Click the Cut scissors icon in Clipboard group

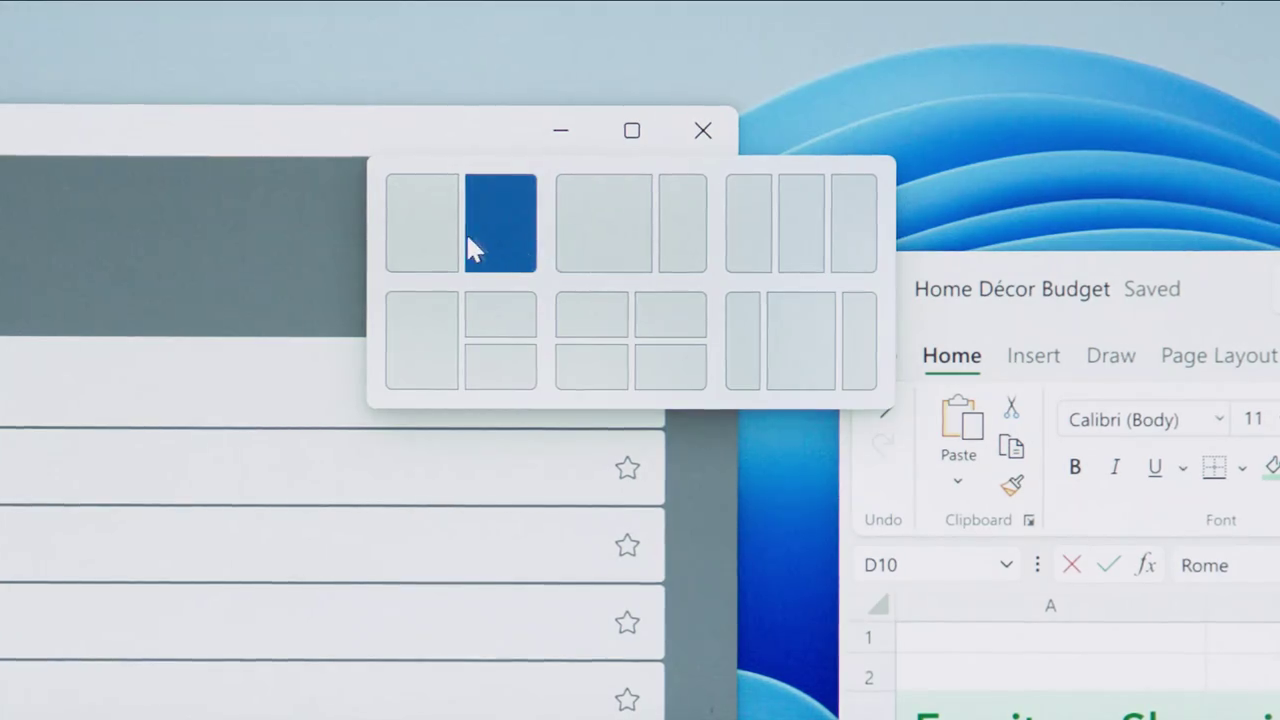point(1011,408)
